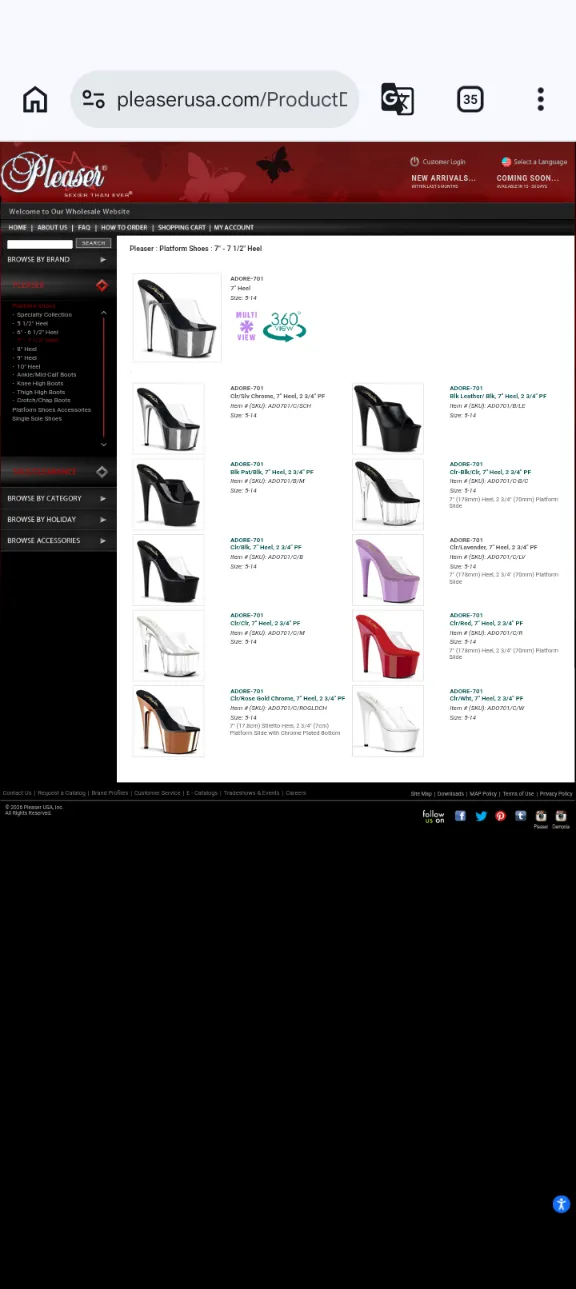The image size is (576, 1289).
Task: Select Ankle/Mid-Calf Boots category
Action: coord(46,375)
